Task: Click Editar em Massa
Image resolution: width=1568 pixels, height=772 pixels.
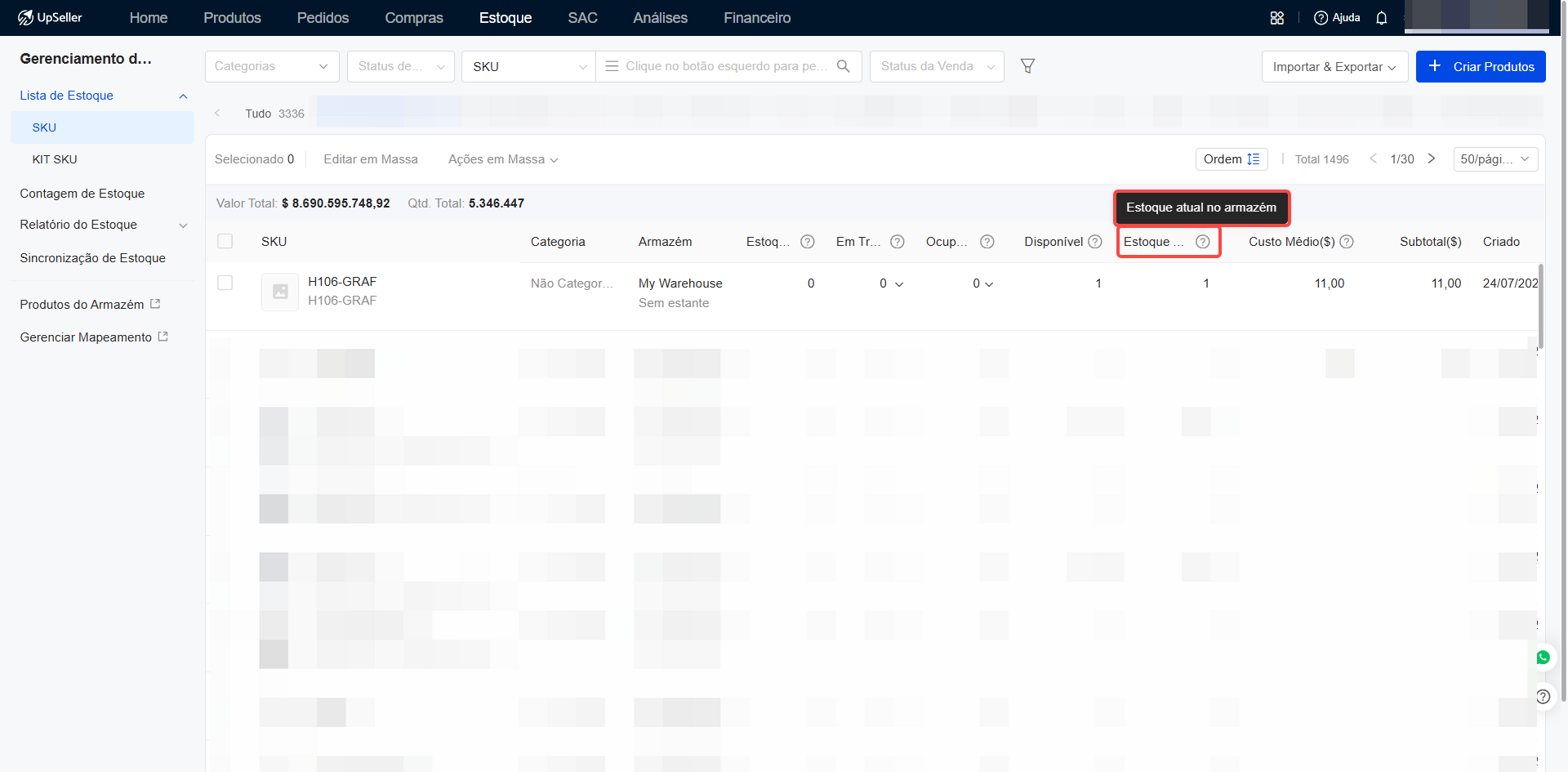Action: pyautogui.click(x=371, y=159)
